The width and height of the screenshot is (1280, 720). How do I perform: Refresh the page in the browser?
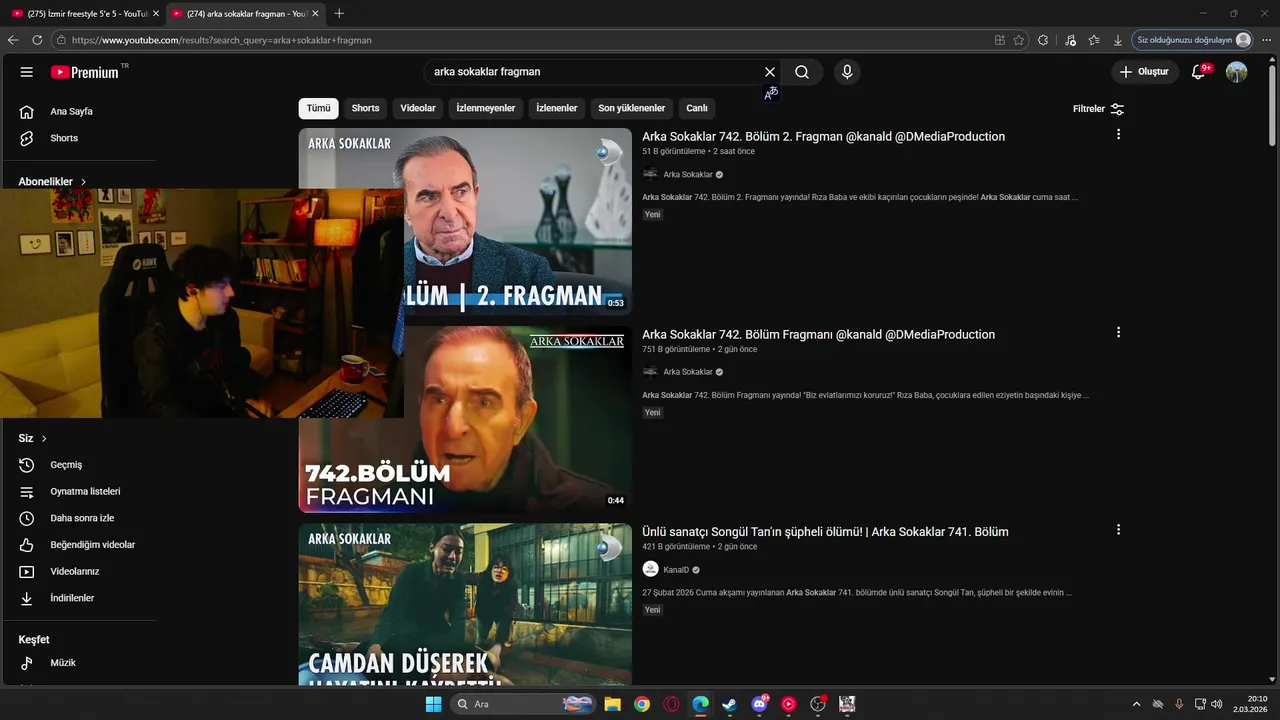(x=37, y=40)
